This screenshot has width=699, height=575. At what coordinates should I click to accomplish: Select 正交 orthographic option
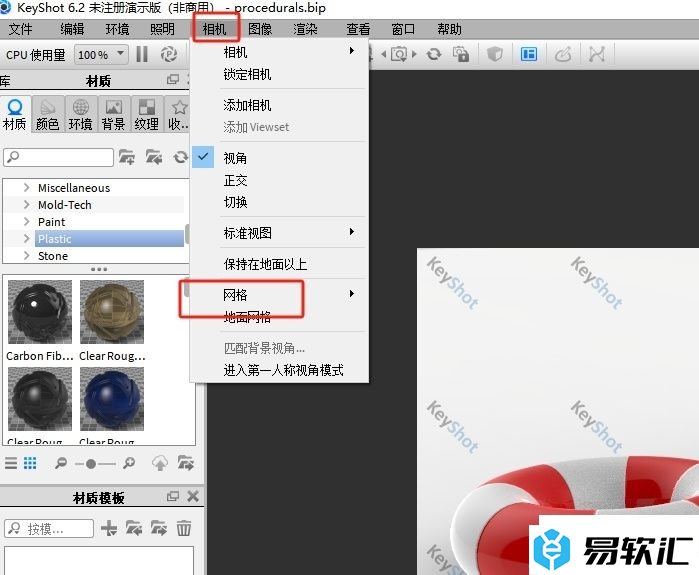click(x=279, y=180)
